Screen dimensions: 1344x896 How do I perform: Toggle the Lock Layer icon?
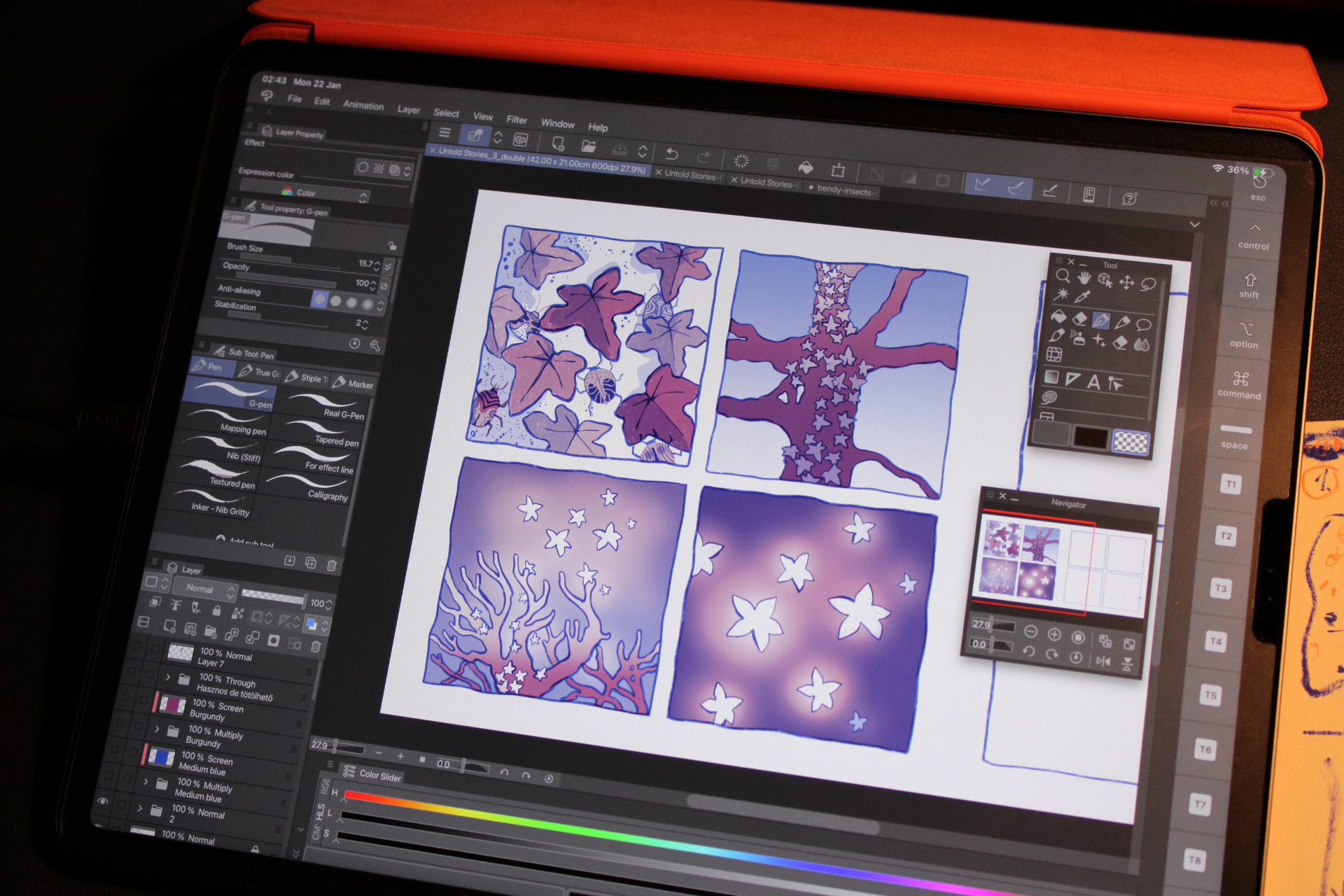[216, 611]
